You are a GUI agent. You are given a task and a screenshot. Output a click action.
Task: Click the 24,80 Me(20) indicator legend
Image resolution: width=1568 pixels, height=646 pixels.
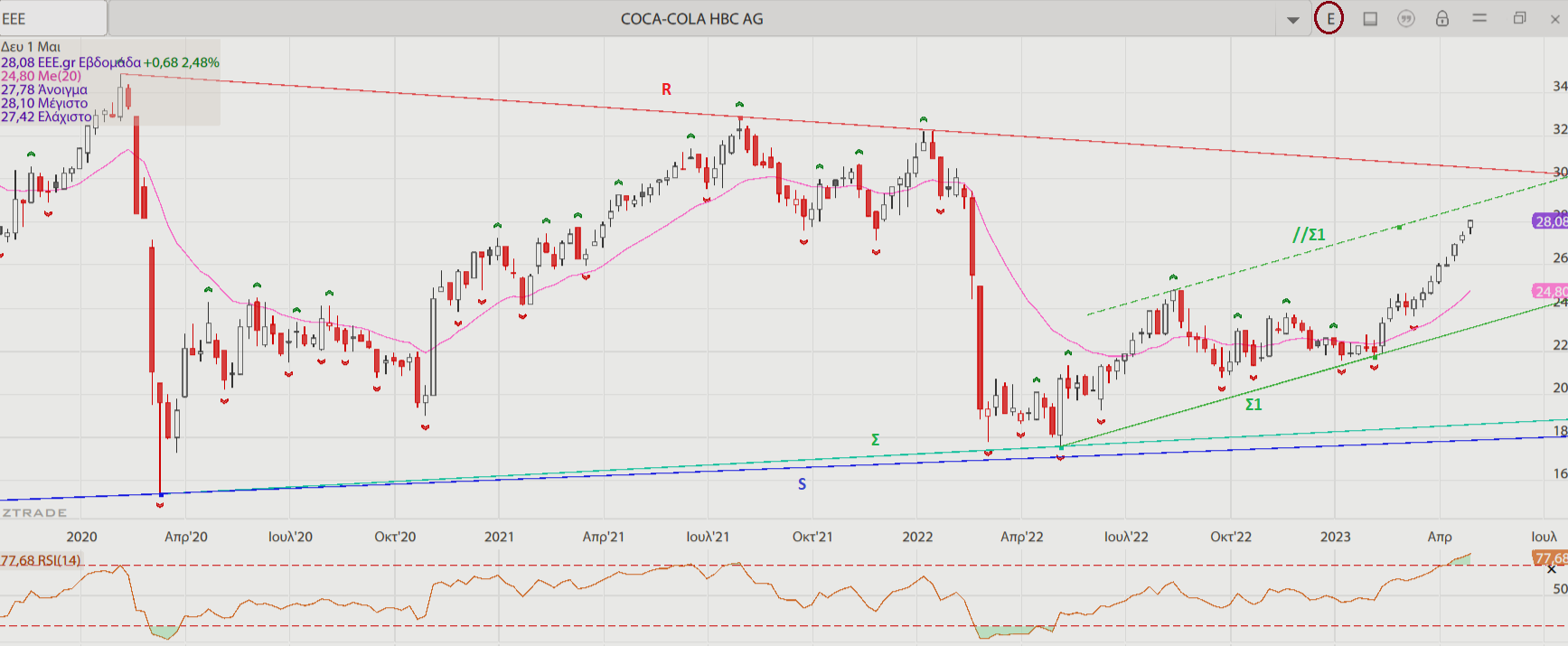pos(41,76)
